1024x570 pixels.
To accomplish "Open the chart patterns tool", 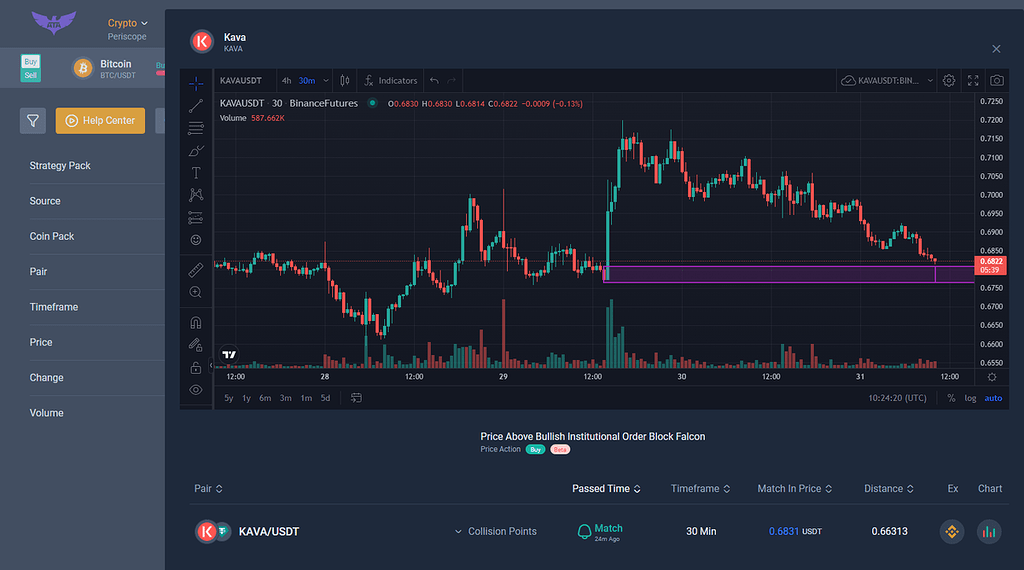I will click(196, 195).
